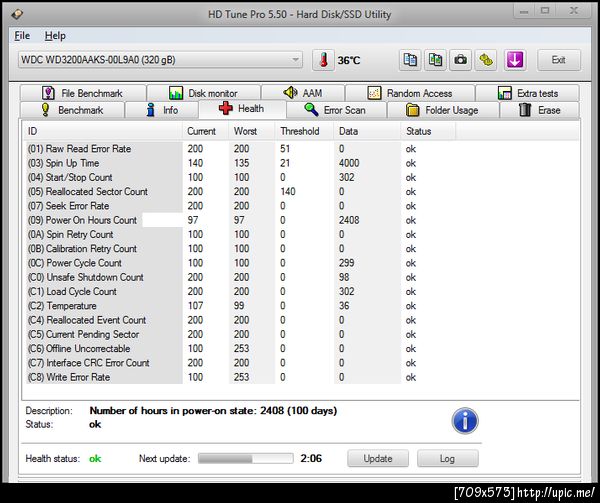Click the 2408 Power On Hours data value
Screen dimensions: 600x503
[349, 220]
